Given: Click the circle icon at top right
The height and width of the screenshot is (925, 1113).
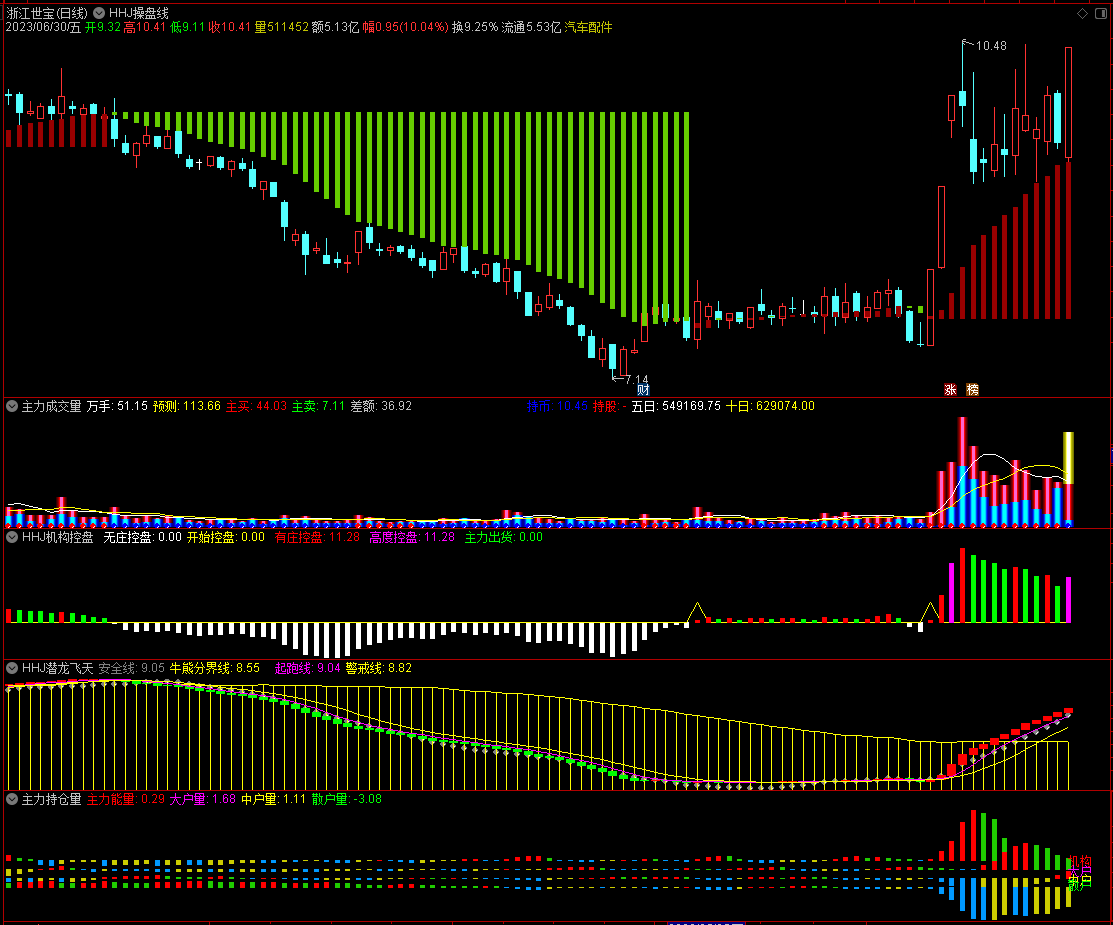Looking at the screenshot, I should coord(1099,13).
